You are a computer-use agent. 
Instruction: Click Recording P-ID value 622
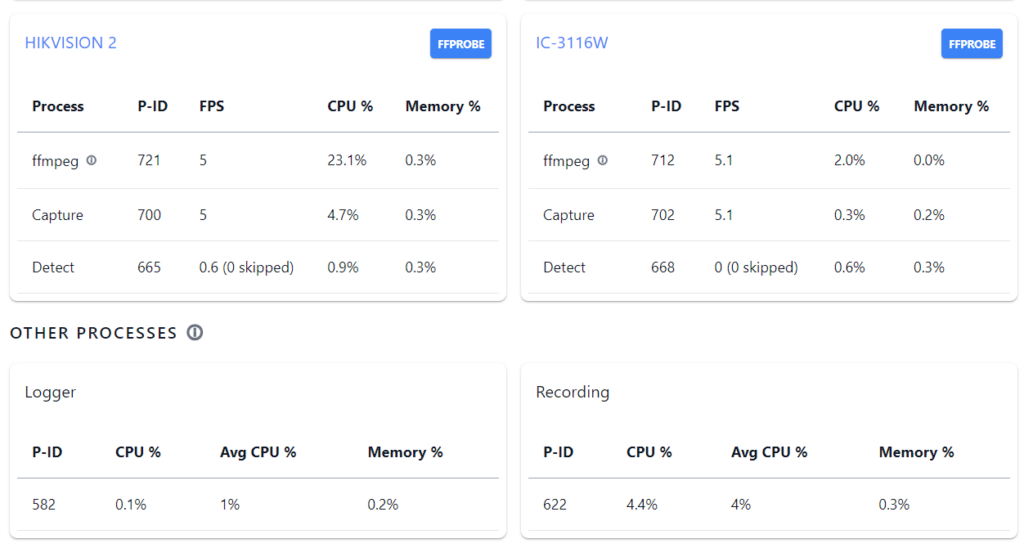554,504
